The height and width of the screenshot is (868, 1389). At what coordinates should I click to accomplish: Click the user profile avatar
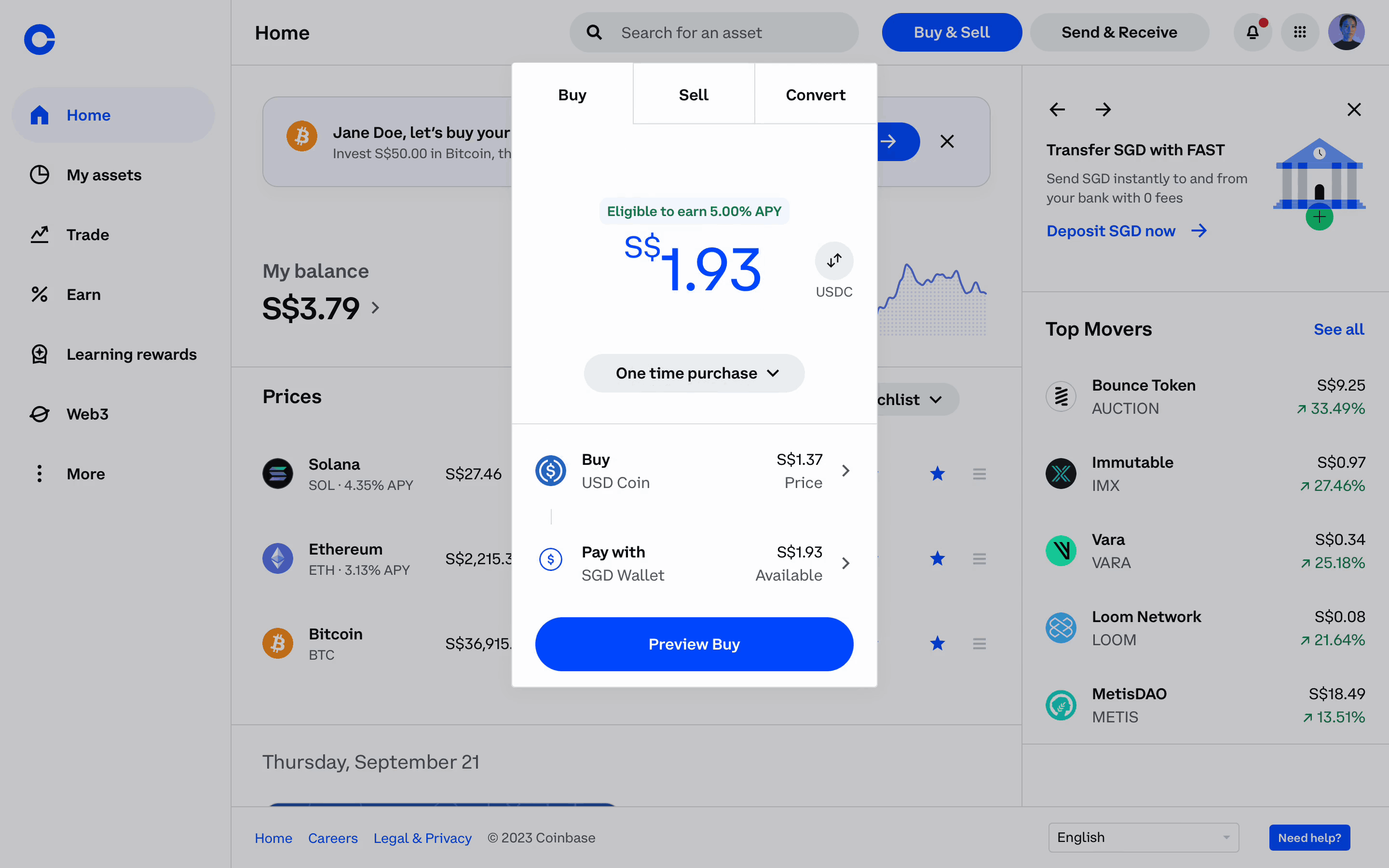point(1346,32)
